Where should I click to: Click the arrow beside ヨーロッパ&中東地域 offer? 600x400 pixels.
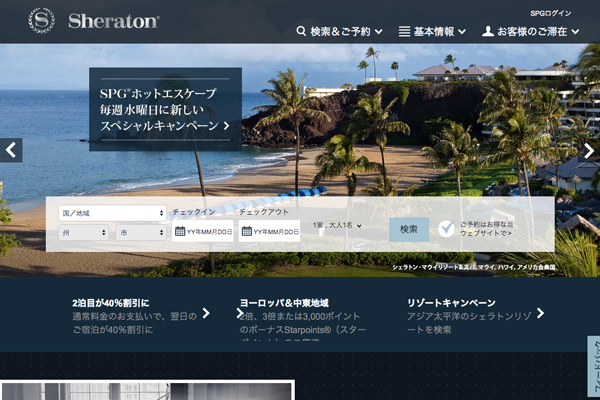pos(240,313)
